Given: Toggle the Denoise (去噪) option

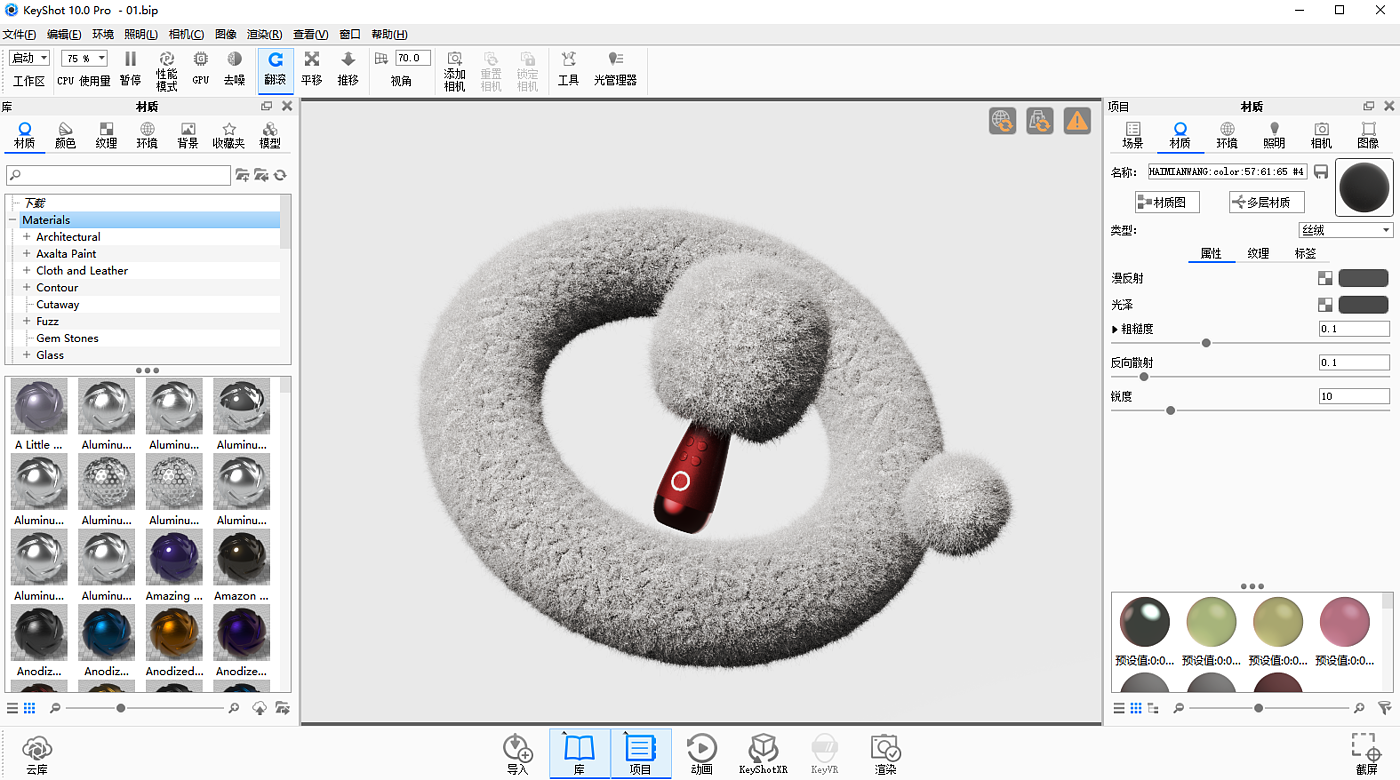Looking at the screenshot, I should coord(234,68).
